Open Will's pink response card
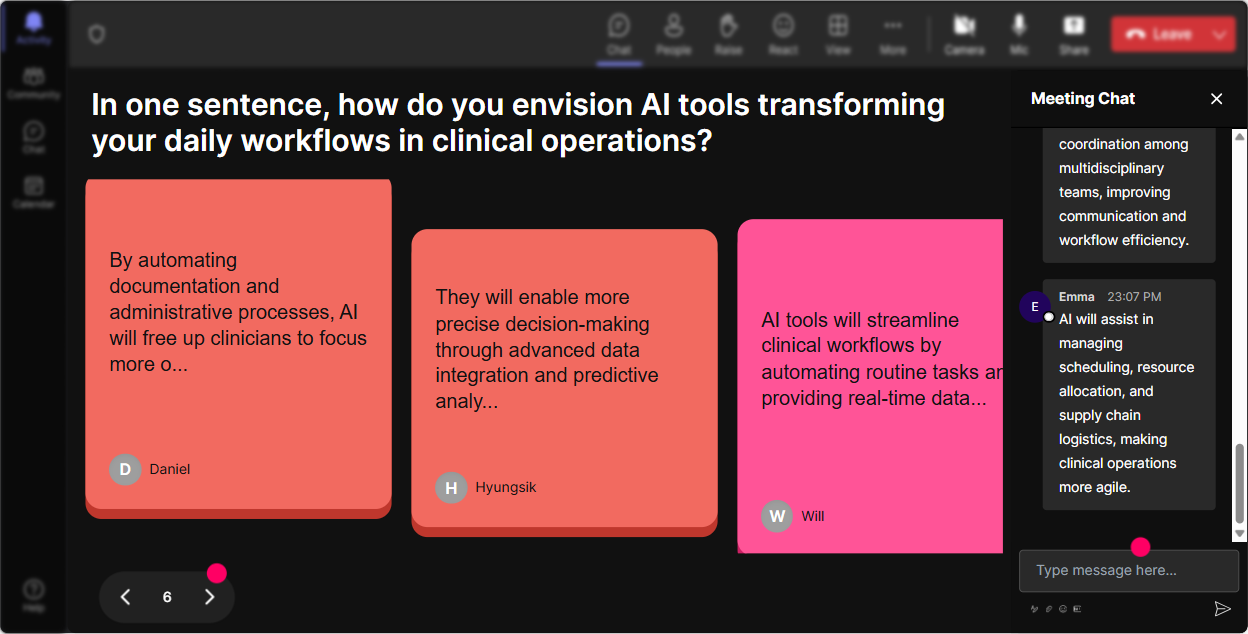Image resolution: width=1248 pixels, height=634 pixels. click(x=870, y=386)
